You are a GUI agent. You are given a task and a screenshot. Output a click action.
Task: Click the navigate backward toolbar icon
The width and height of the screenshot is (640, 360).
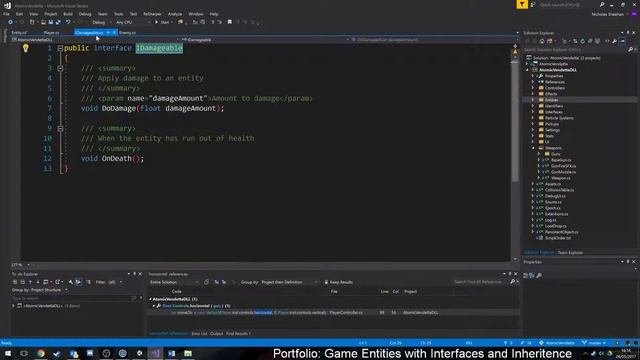[x=10, y=22]
